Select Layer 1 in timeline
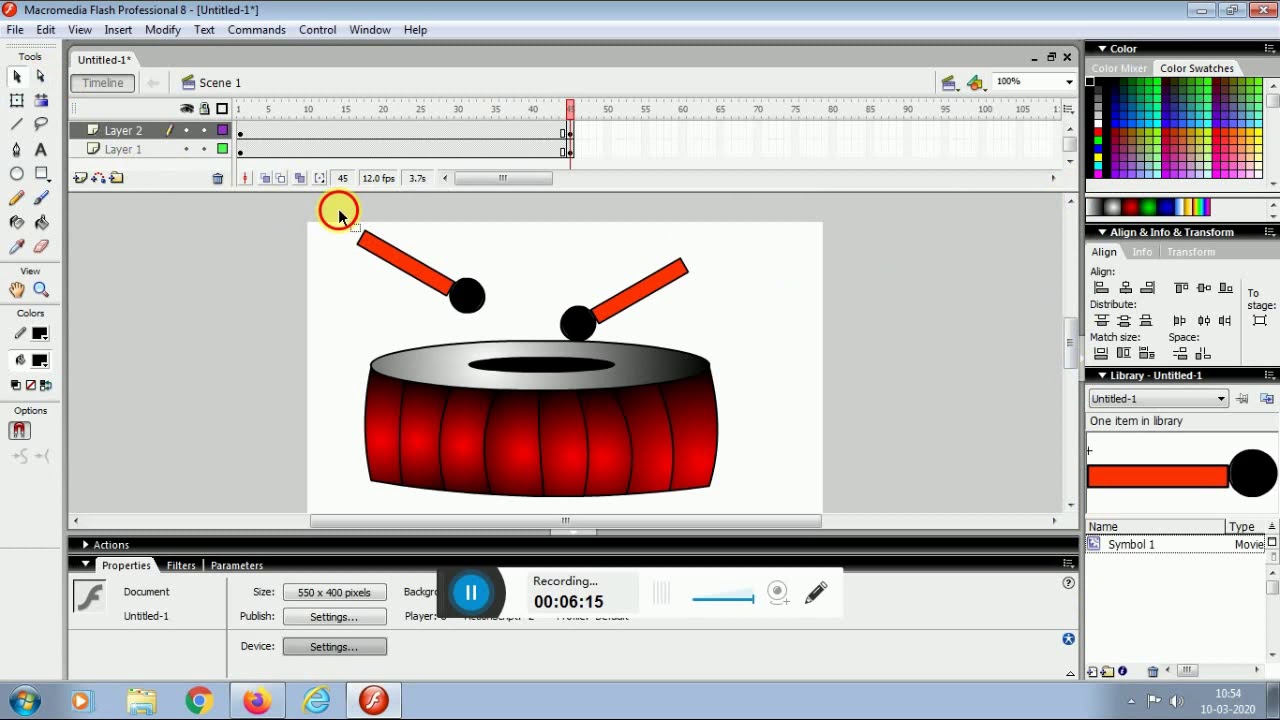1280x720 pixels. [124, 149]
